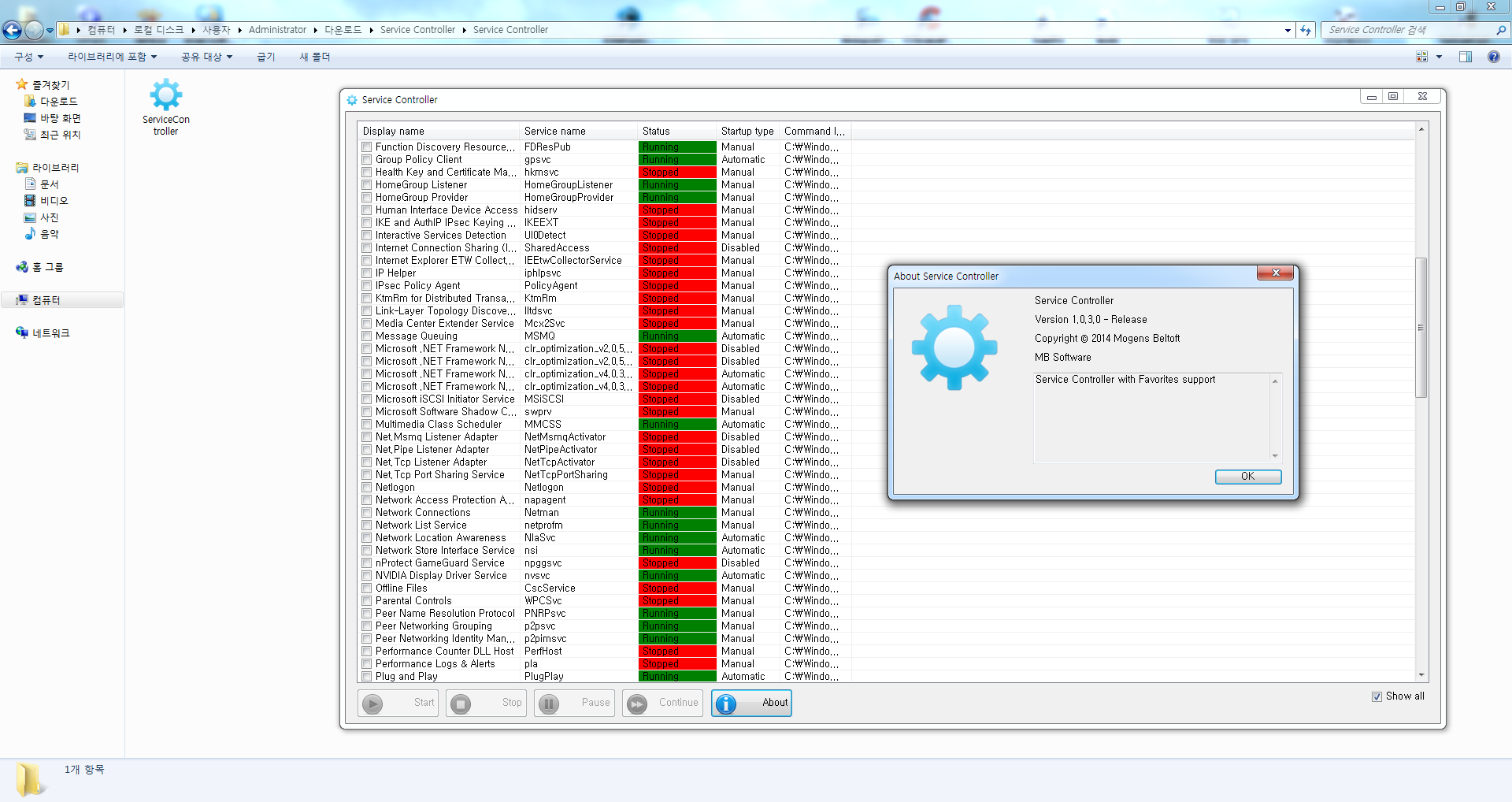The height and width of the screenshot is (802, 1512).
Task: Click the 굽기 toolbar item
Action: pyautogui.click(x=266, y=57)
